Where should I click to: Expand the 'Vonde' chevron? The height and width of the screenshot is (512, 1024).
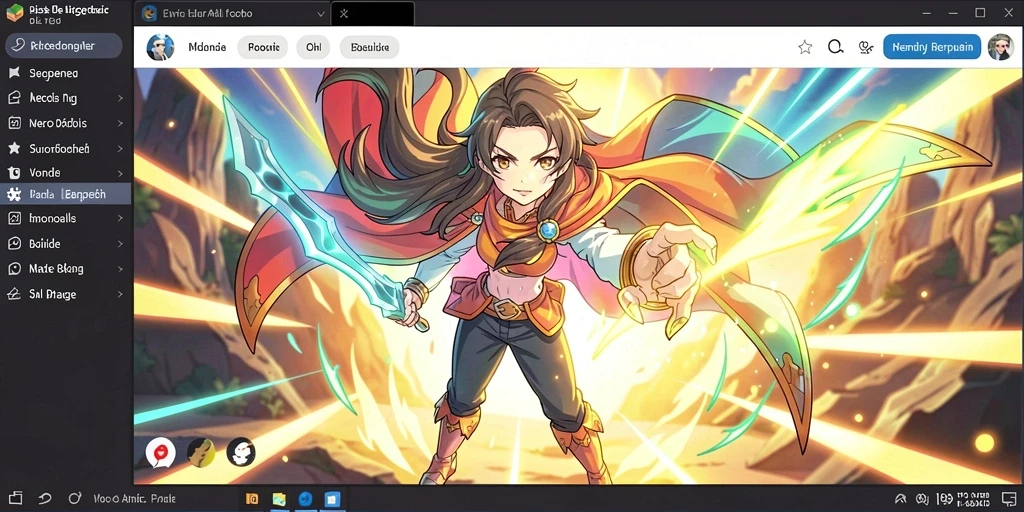[120, 173]
